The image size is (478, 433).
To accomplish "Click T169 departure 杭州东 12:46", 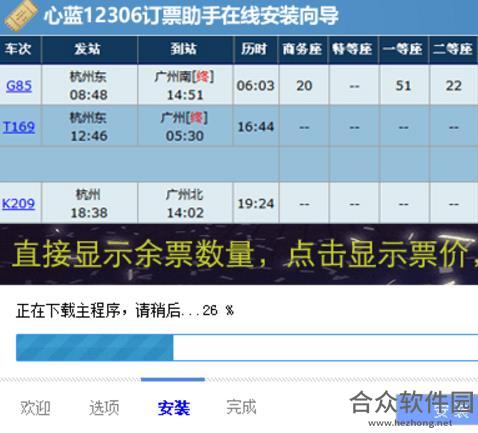I will pyautogui.click(x=89, y=127).
